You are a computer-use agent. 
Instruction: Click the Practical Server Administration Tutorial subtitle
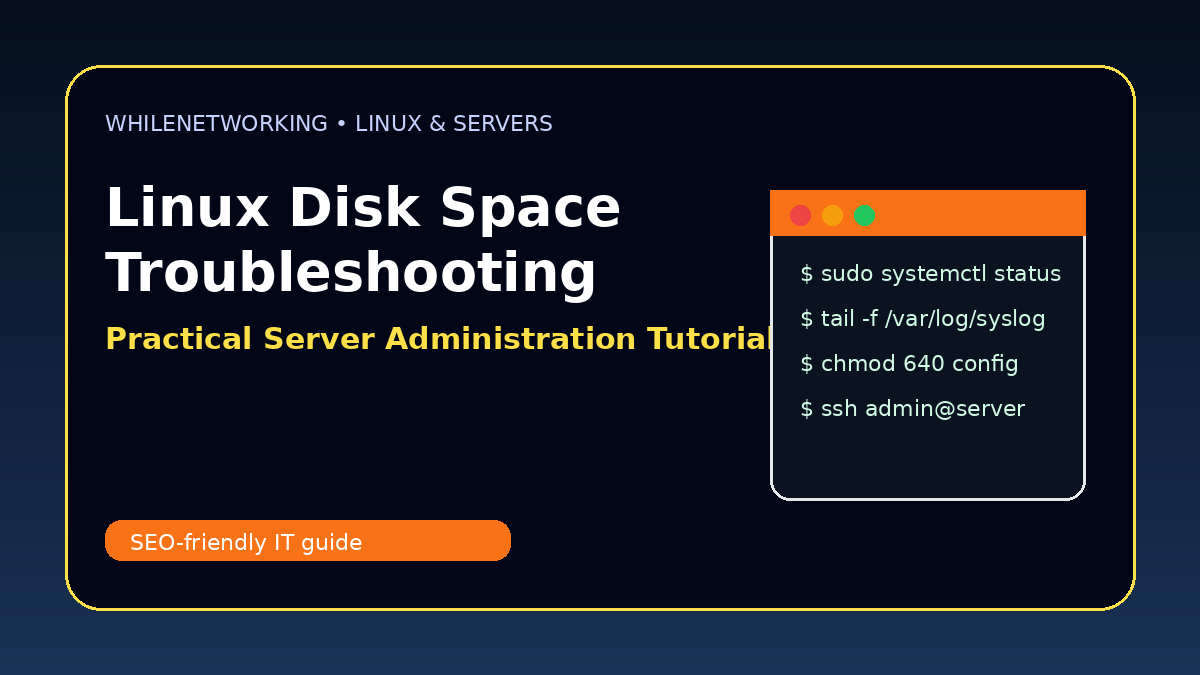439,339
